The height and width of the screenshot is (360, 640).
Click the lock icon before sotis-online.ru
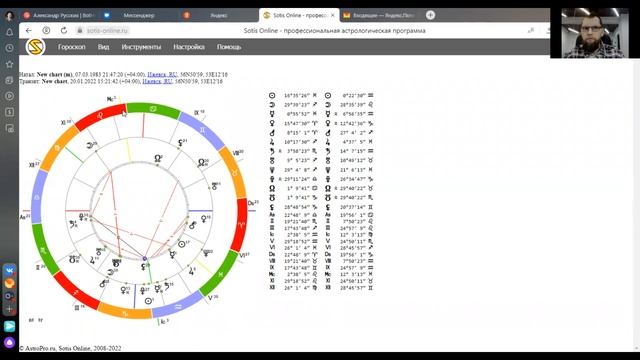(x=80, y=31)
